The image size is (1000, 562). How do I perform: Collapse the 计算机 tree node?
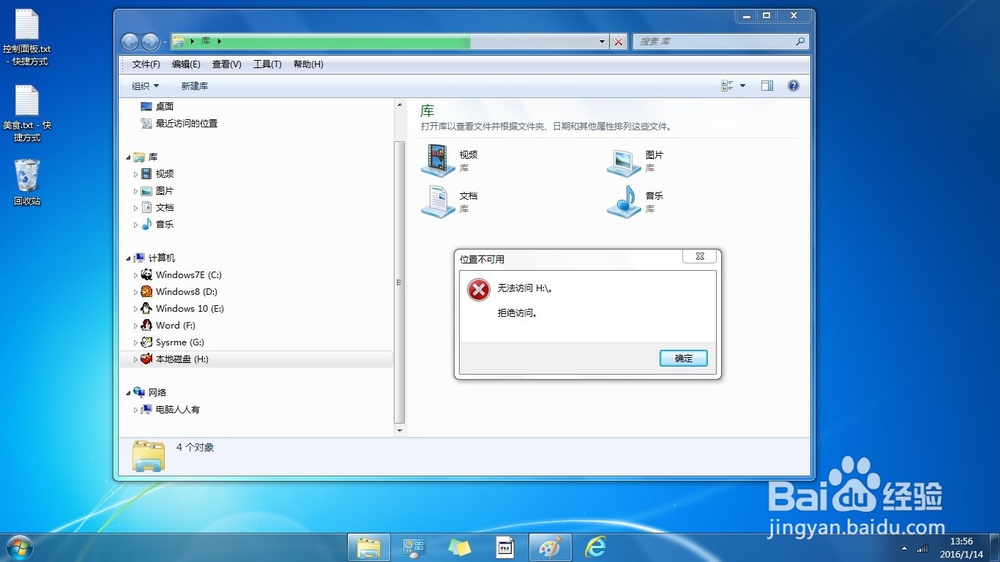[x=128, y=258]
